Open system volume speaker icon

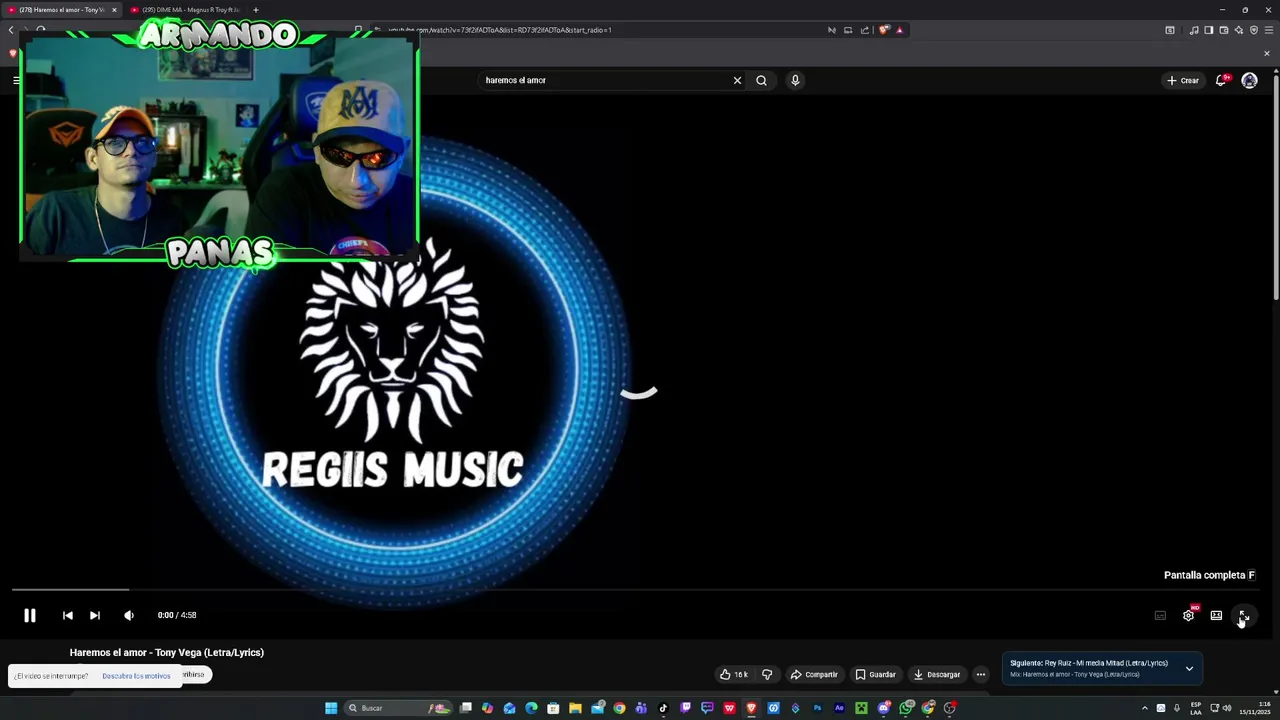(1227, 708)
